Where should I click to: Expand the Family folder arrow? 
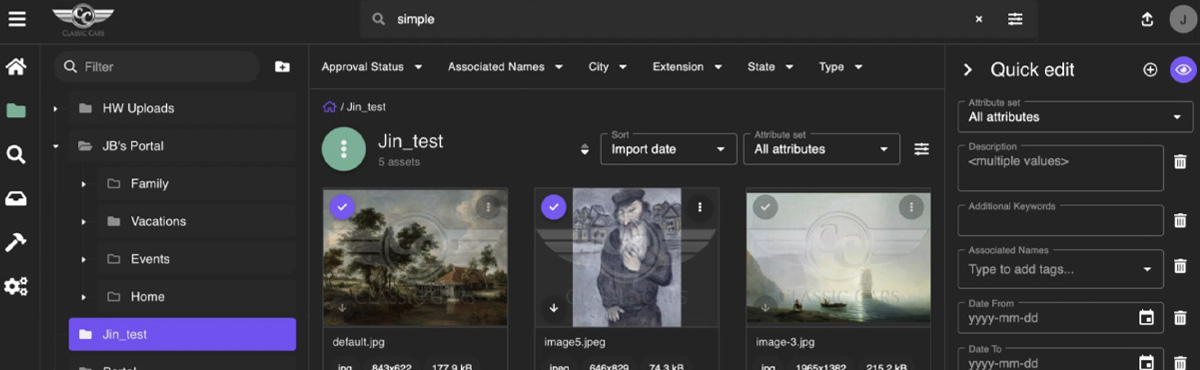(84, 184)
